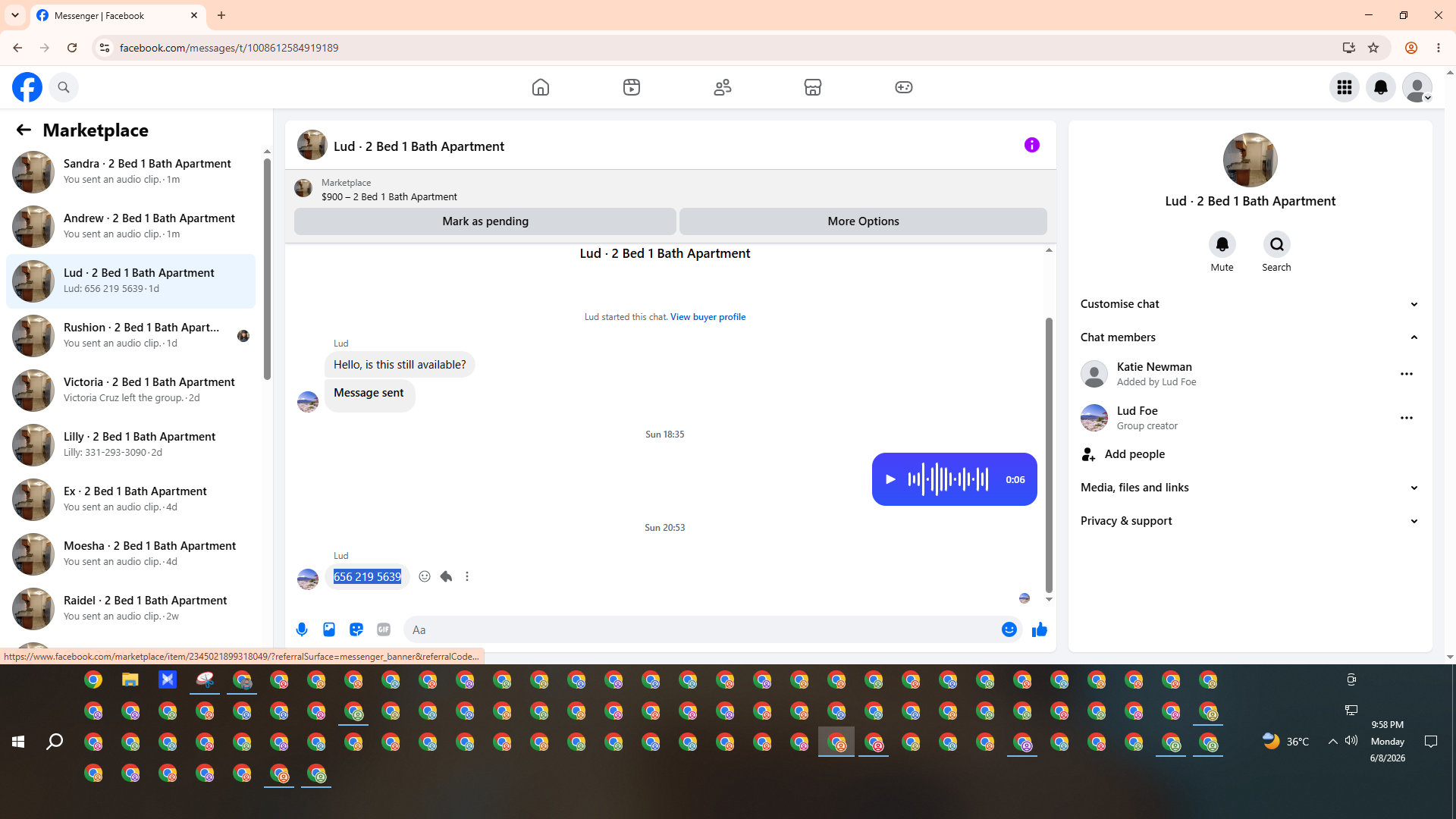Open the tab search dropdown arrow
Image resolution: width=1456 pixels, height=819 pixels.
[15, 15]
